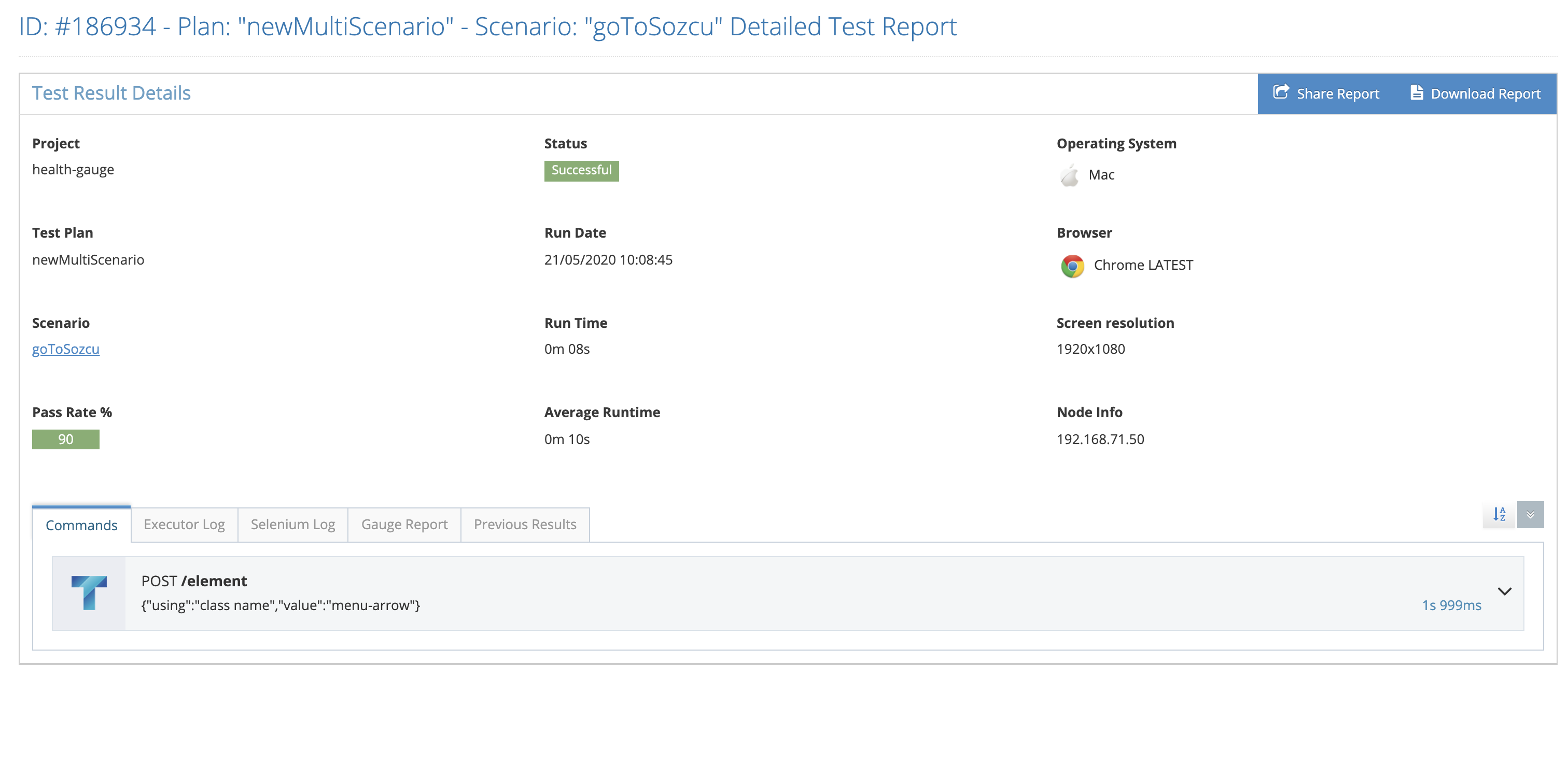The image size is (1568, 772).
Task: Click the Chrome browser icon
Action: point(1072,266)
